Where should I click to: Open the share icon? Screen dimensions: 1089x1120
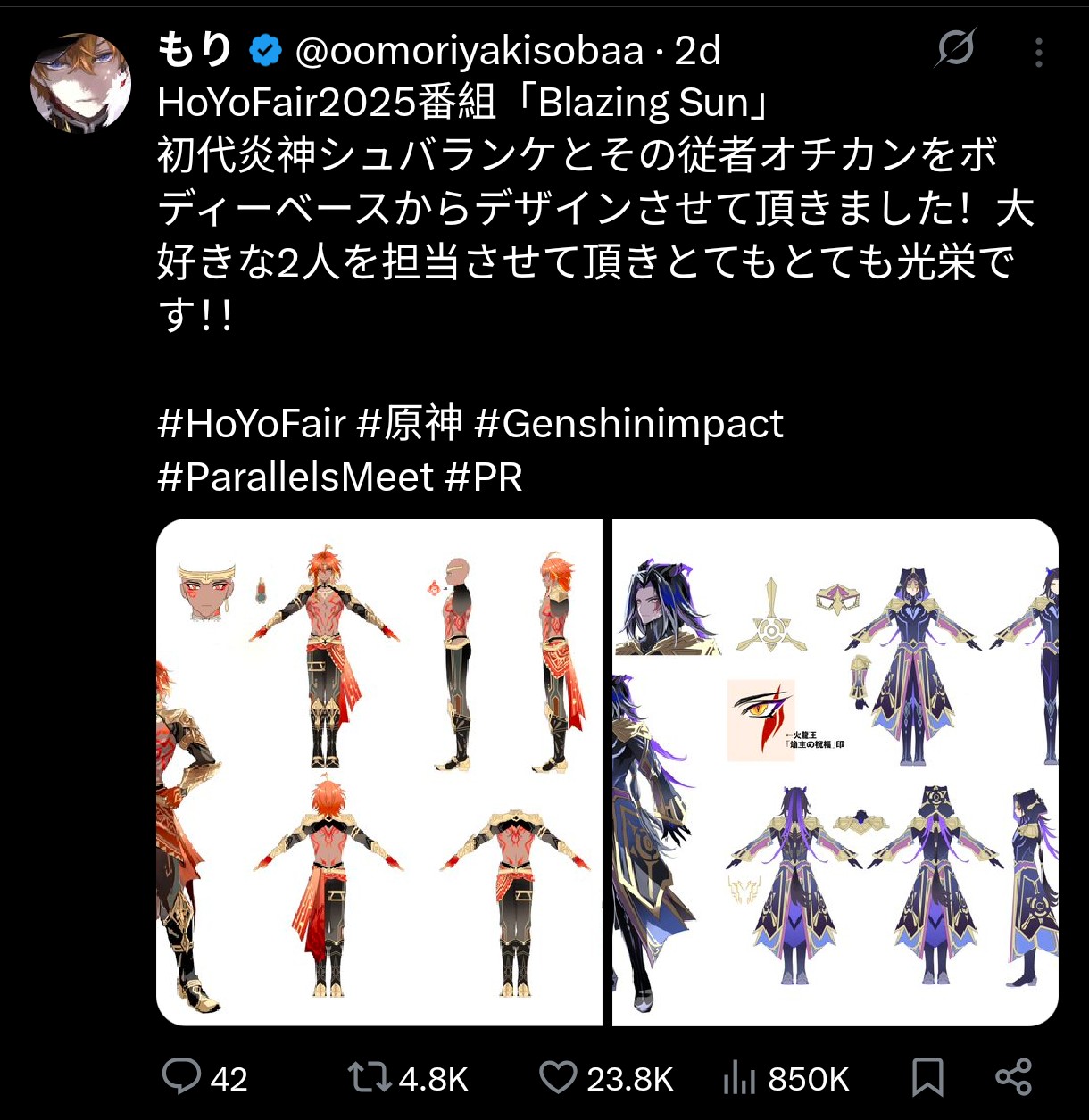(1013, 1077)
